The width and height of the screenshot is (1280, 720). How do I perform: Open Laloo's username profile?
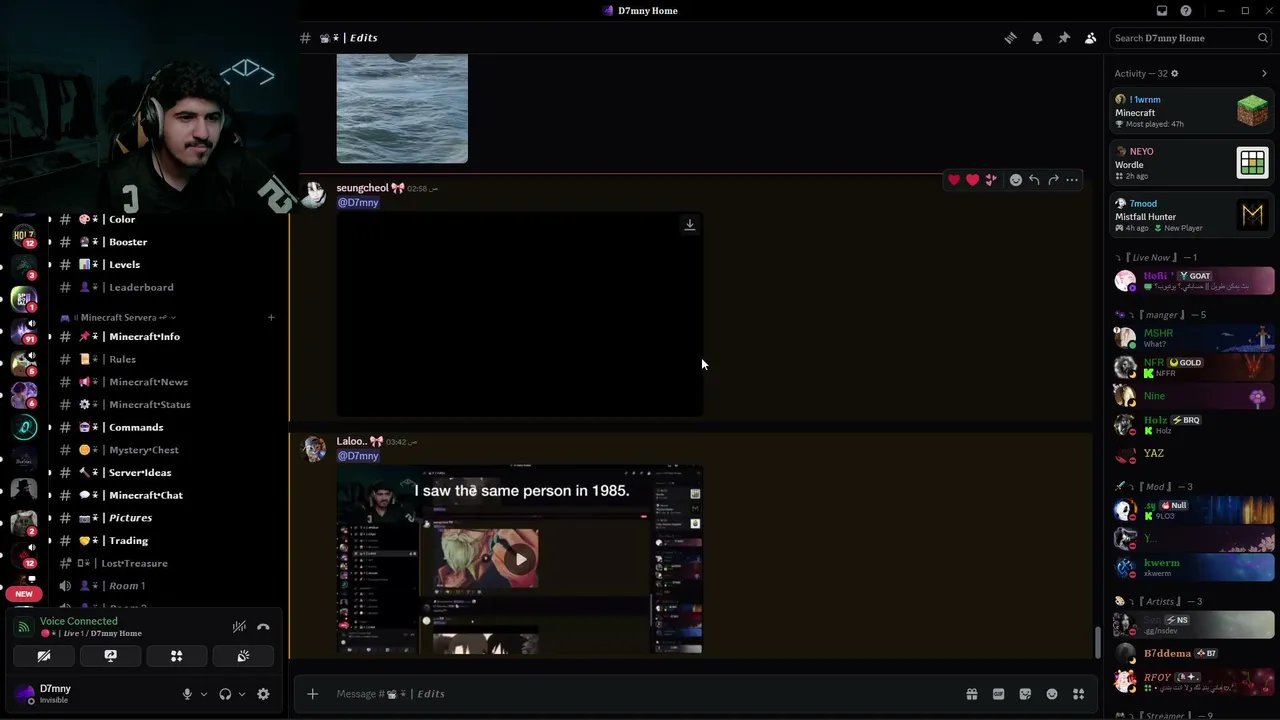[x=351, y=441]
